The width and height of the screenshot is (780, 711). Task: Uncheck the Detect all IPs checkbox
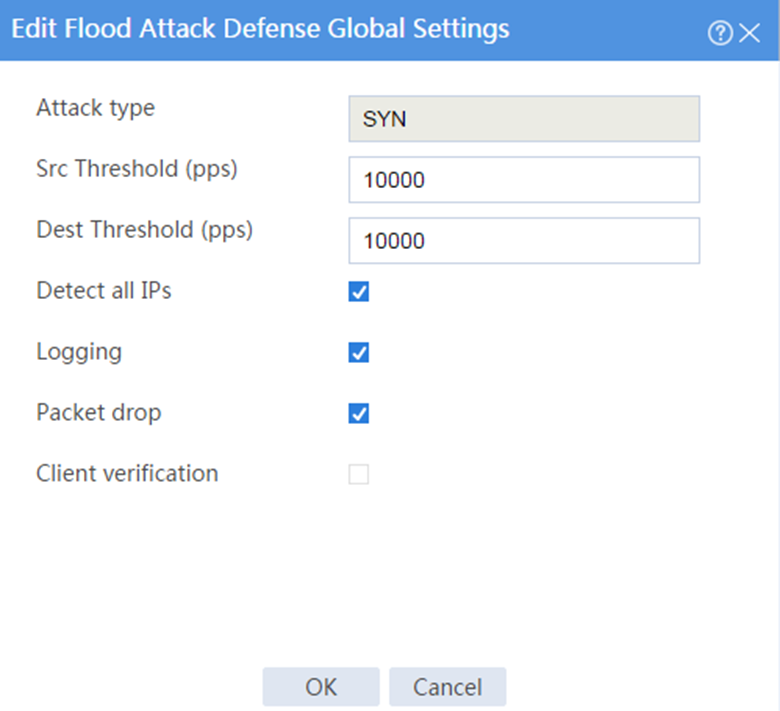[x=359, y=292]
